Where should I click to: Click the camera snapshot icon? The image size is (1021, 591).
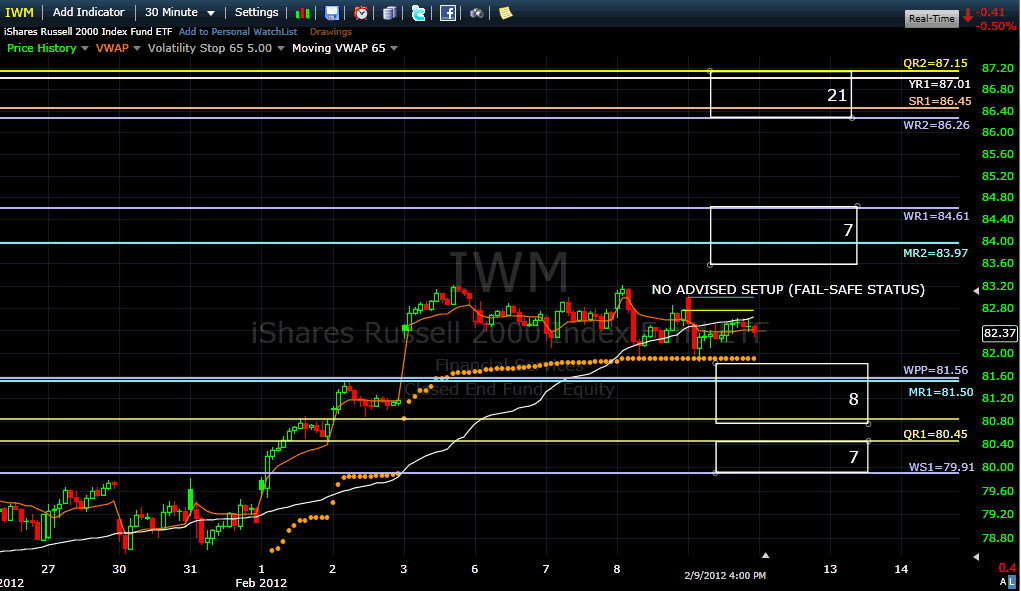[477, 13]
